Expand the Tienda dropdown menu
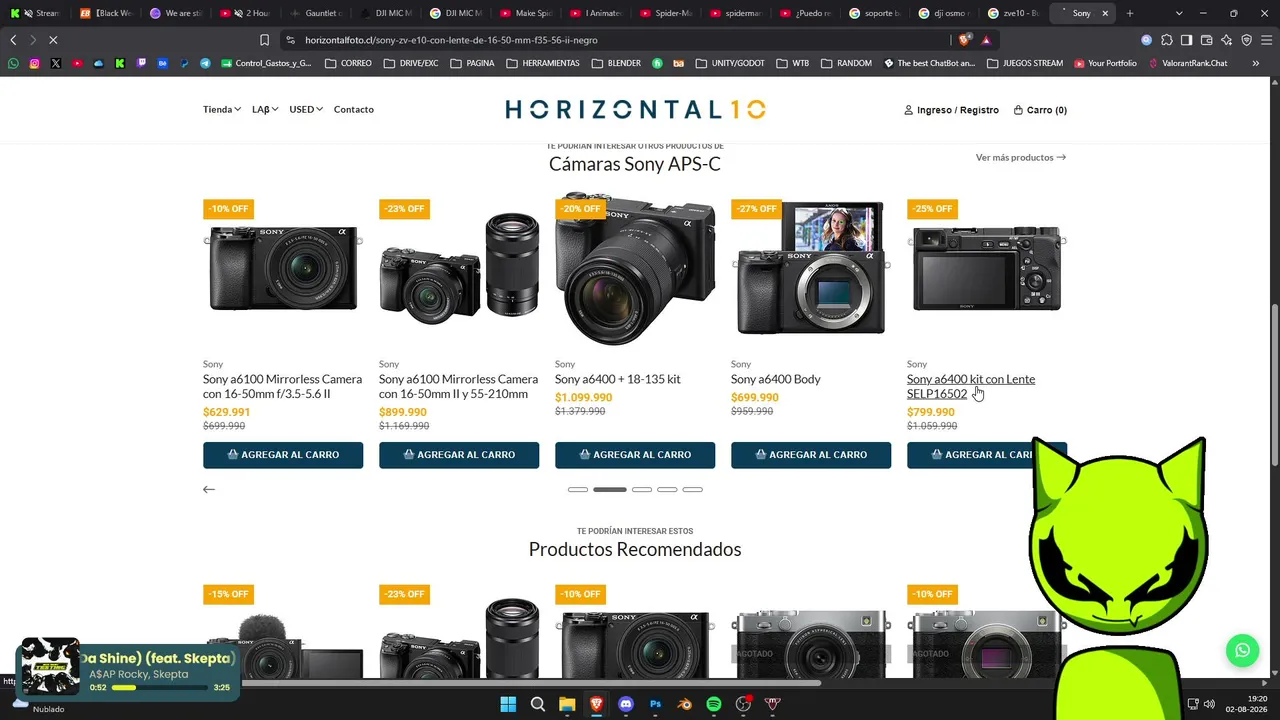The width and height of the screenshot is (1280, 720). coord(222,109)
